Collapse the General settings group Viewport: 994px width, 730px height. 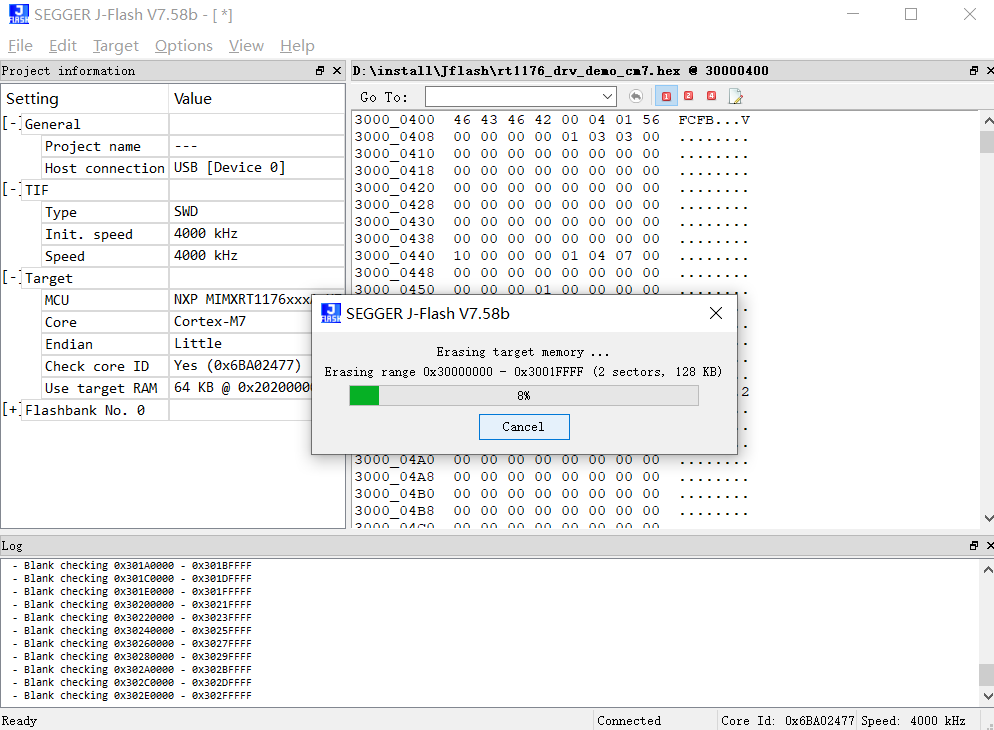(11, 124)
